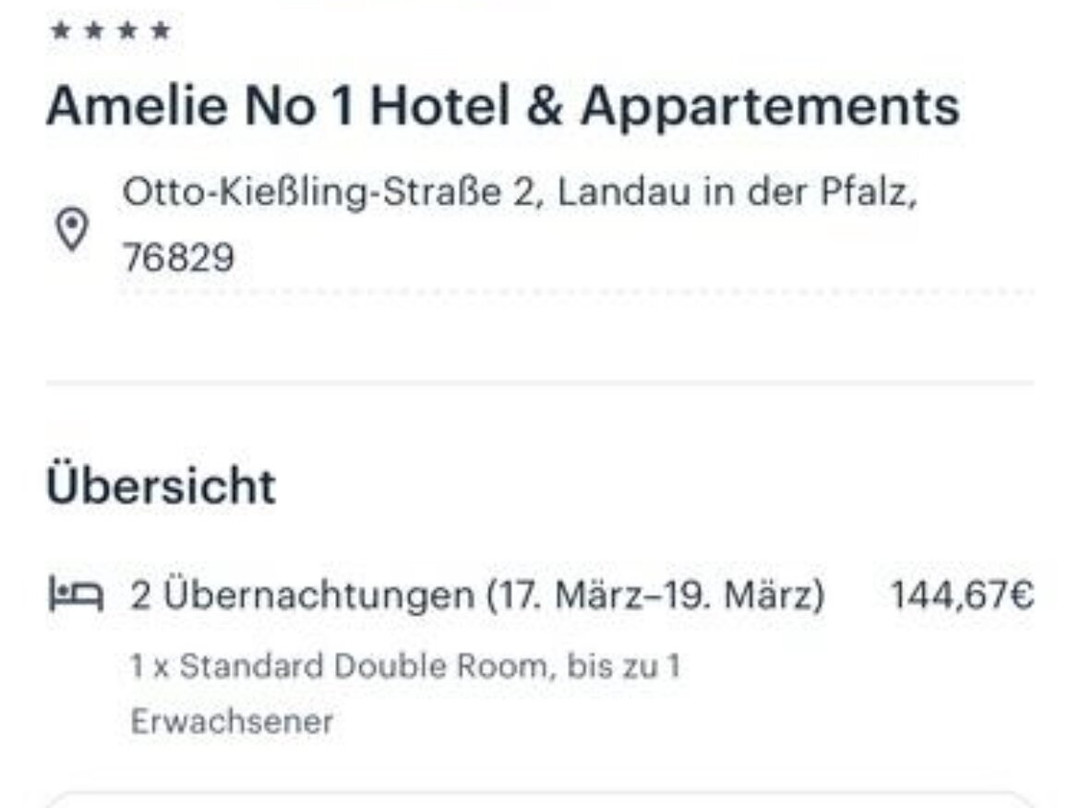Click the second rating star
The image size is (1080, 808).
coord(93,31)
